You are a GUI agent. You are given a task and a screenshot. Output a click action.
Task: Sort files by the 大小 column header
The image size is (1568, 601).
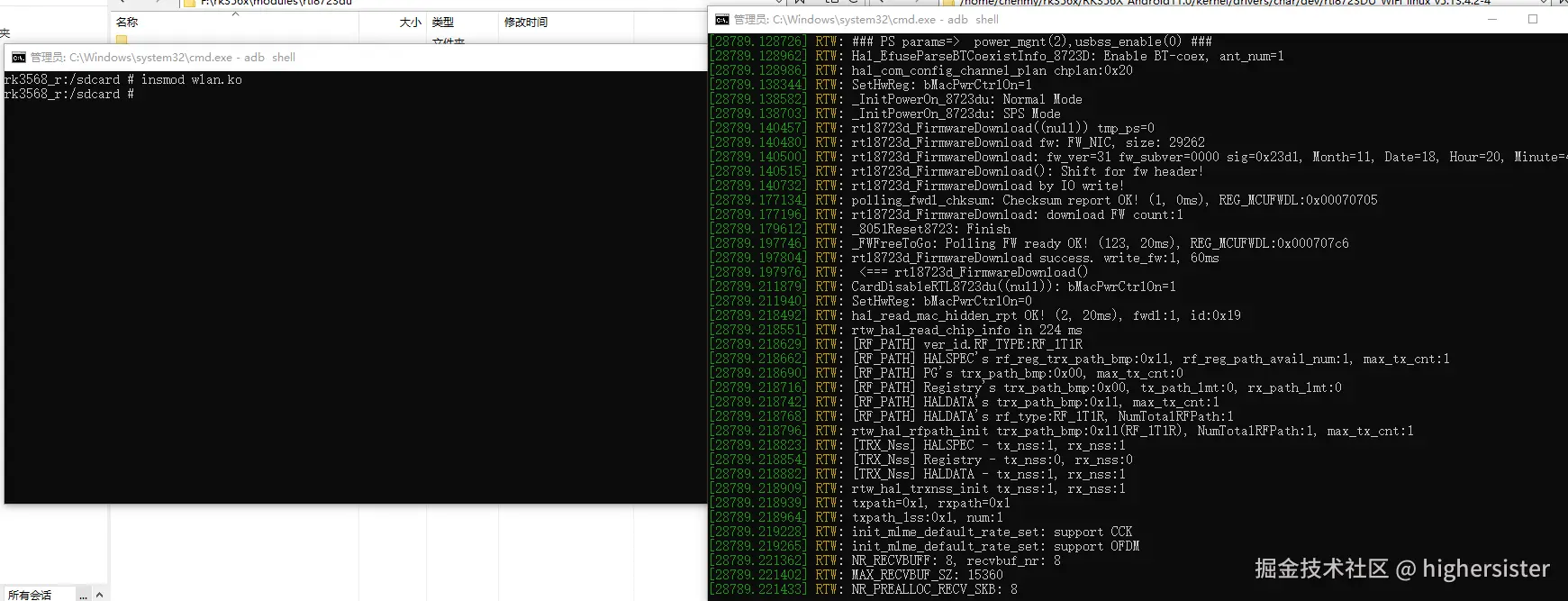[x=410, y=23]
